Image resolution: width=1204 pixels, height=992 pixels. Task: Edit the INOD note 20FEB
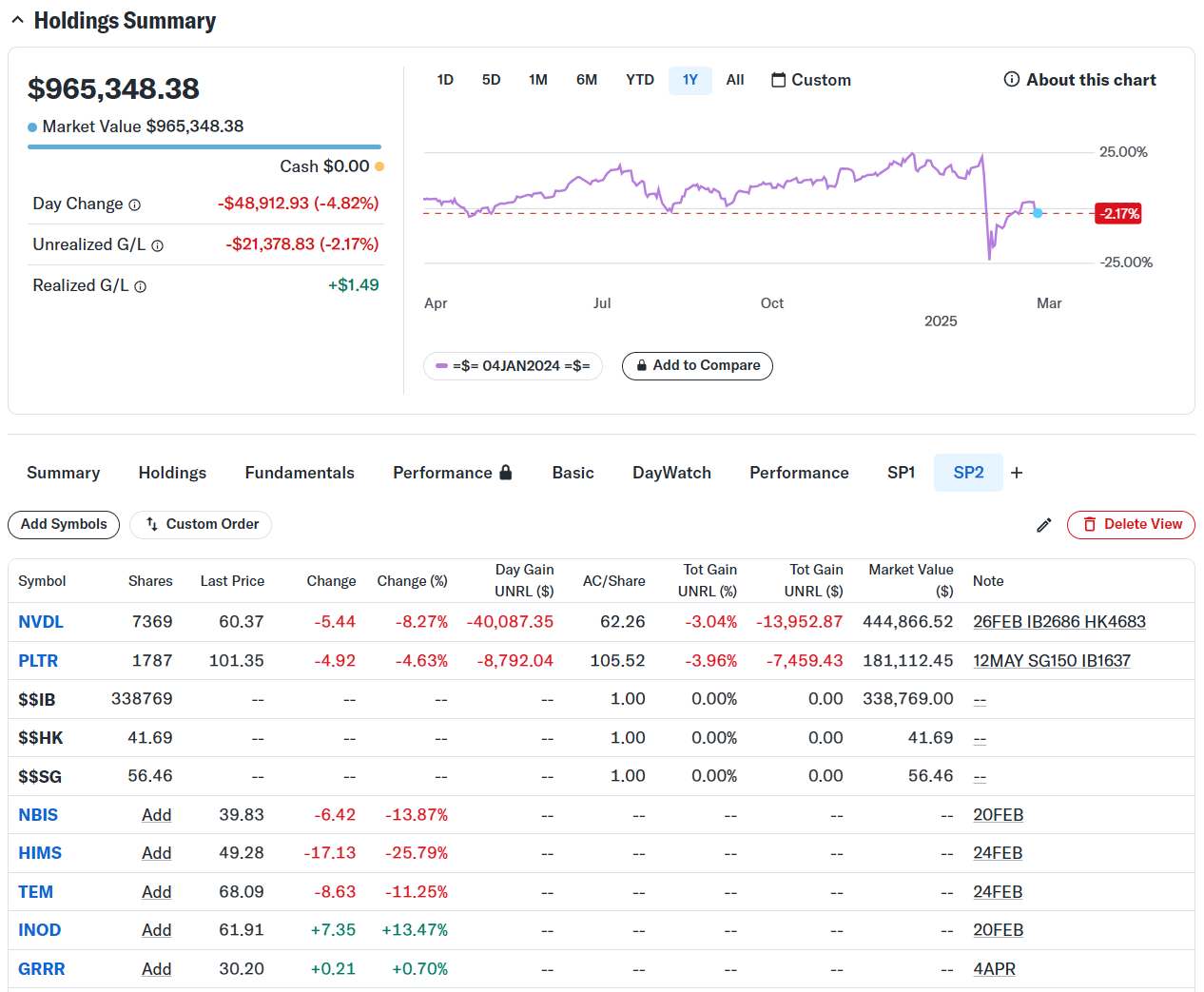tap(999, 930)
